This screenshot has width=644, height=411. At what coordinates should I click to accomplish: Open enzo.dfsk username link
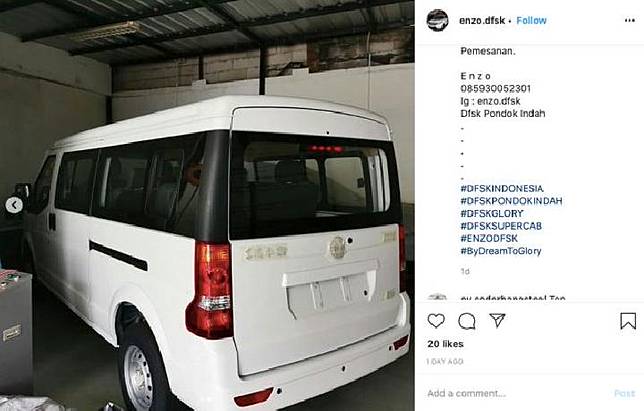coord(482,21)
